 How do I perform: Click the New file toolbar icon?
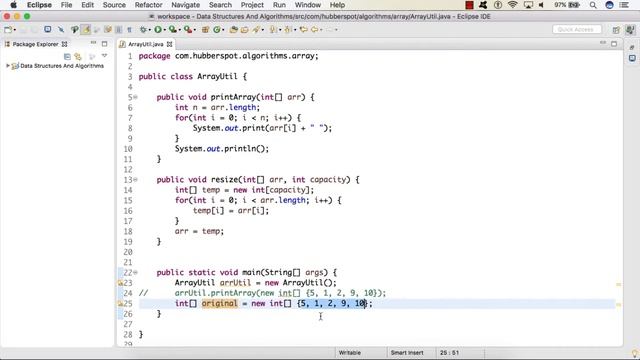[x=7, y=29]
